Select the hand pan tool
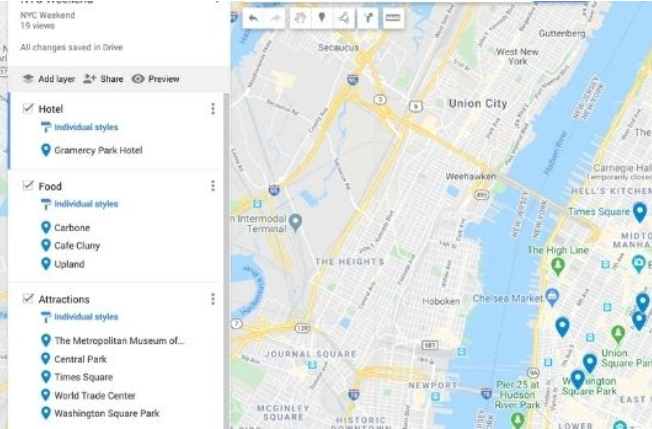The height and width of the screenshot is (429, 652). tap(300, 18)
